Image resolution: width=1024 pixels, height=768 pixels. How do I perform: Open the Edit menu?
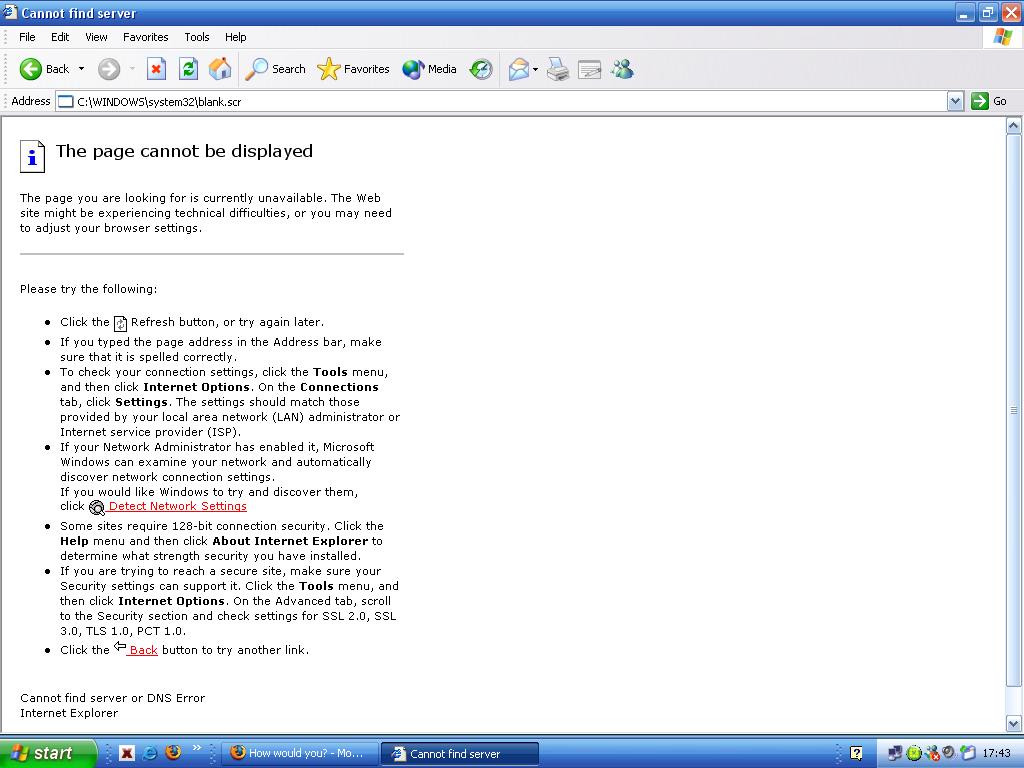60,37
